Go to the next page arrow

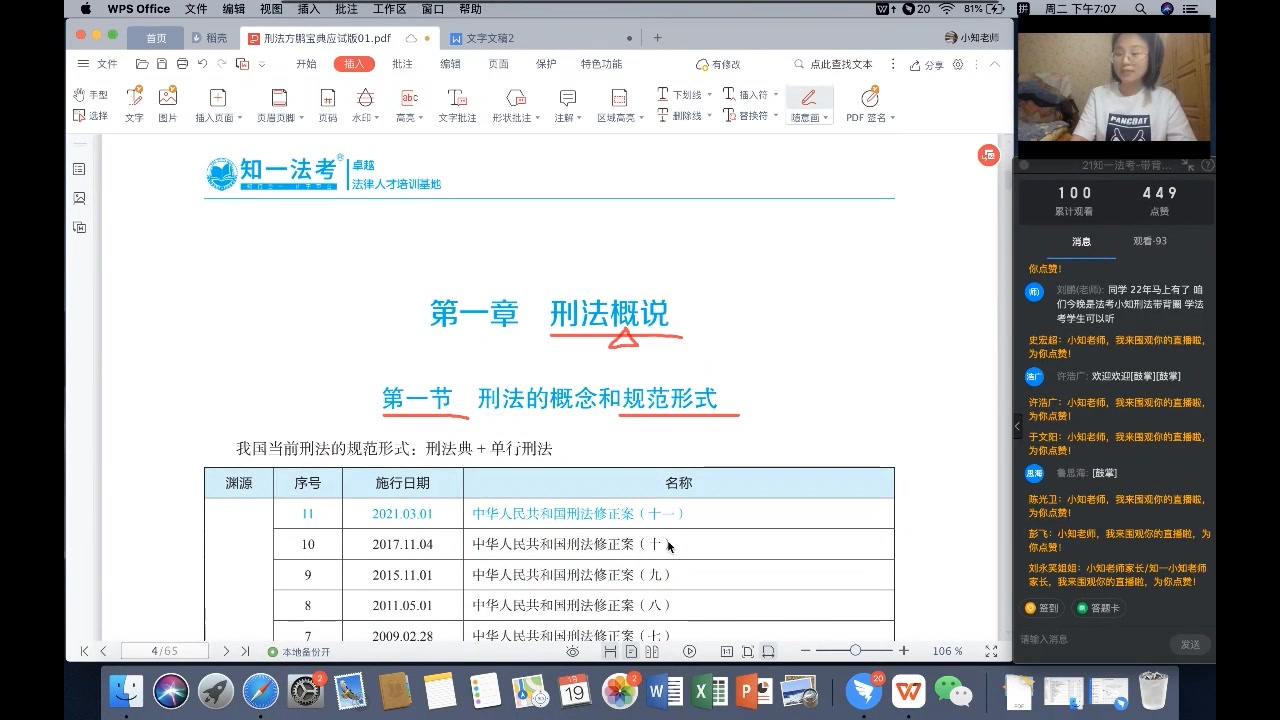(x=226, y=651)
